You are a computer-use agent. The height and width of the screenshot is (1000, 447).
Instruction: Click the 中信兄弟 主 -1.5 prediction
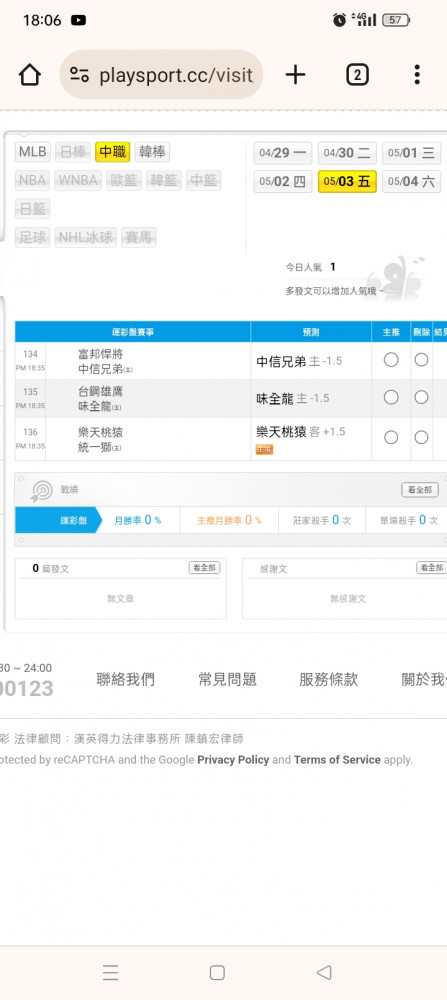pyautogui.click(x=299, y=361)
